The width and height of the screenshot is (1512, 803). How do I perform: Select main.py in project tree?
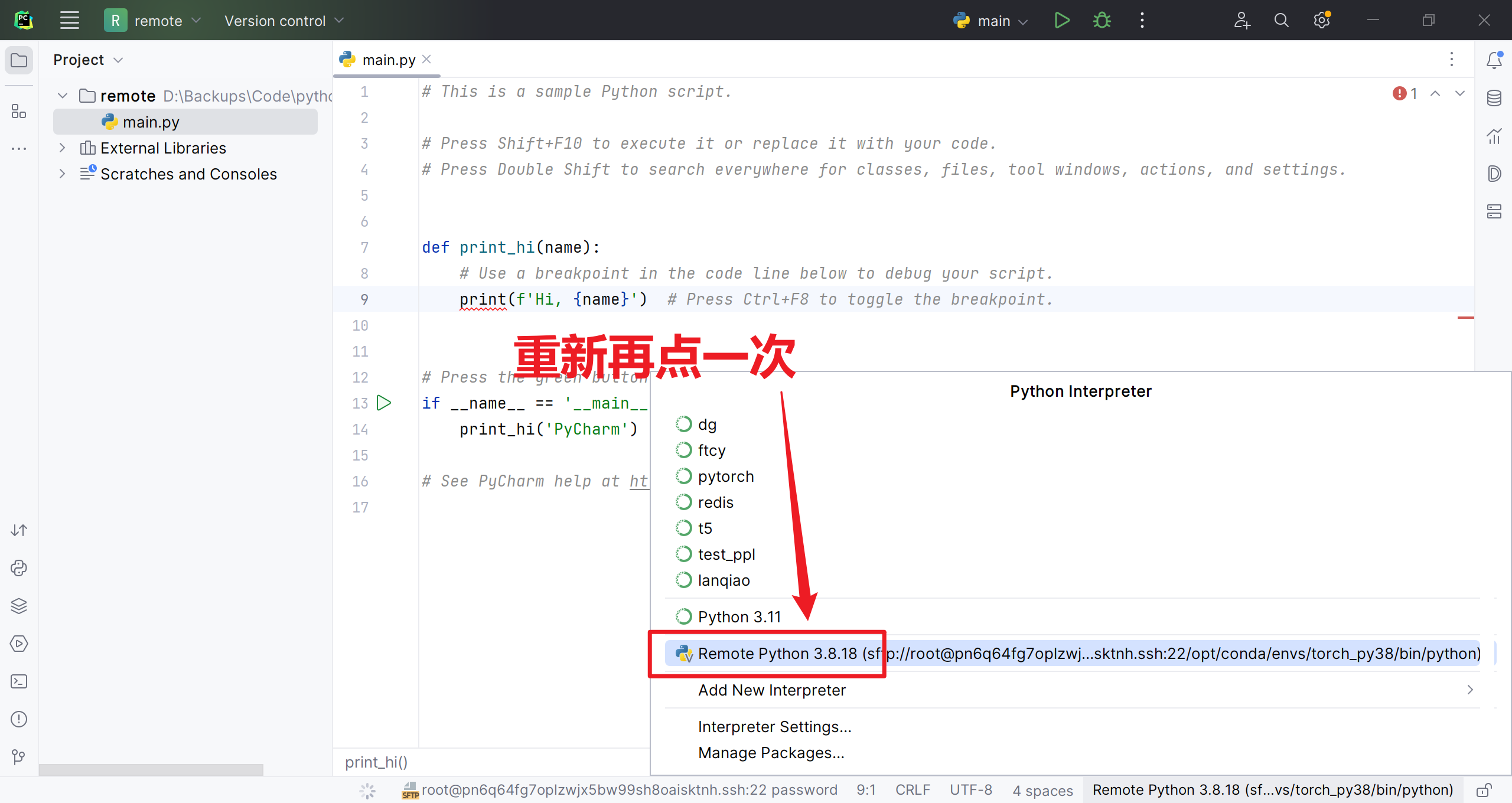(x=185, y=122)
